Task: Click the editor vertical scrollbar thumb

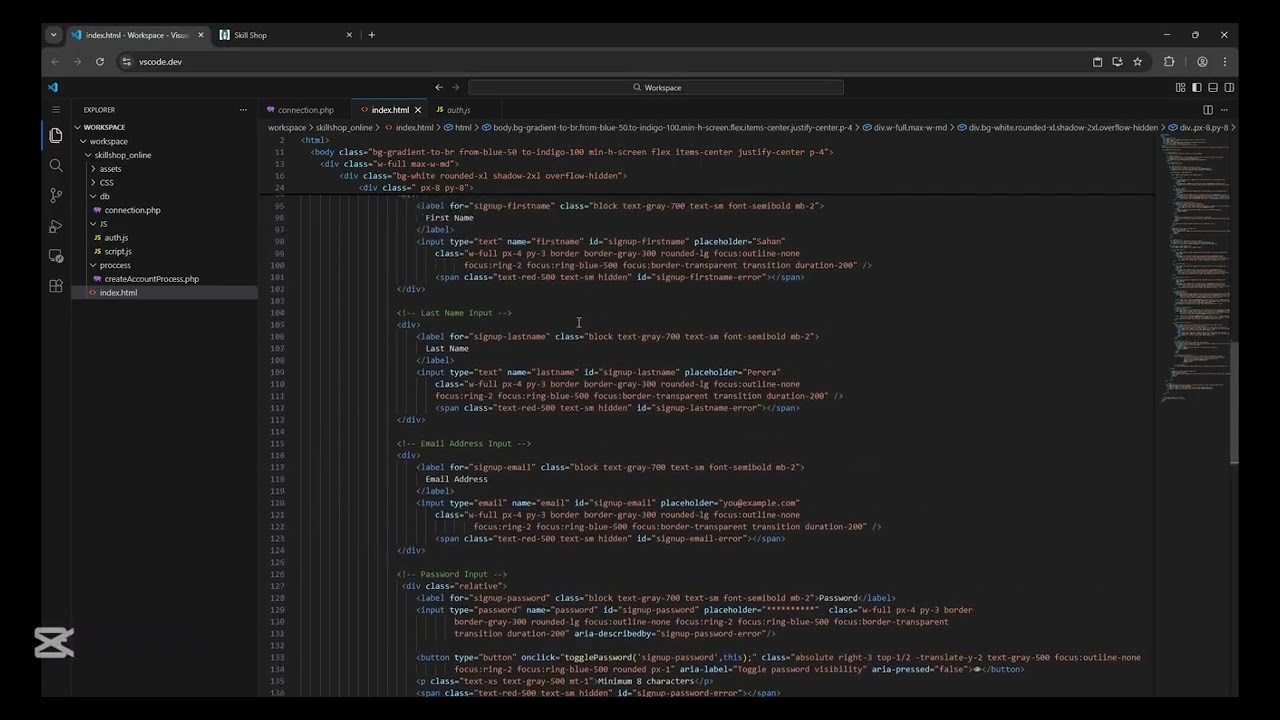Action: click(x=1234, y=401)
